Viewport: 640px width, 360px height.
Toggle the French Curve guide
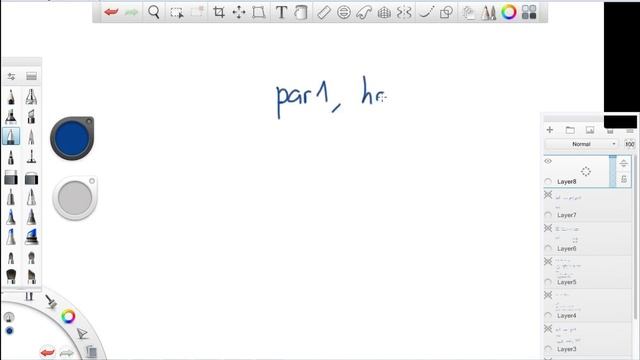(x=364, y=12)
